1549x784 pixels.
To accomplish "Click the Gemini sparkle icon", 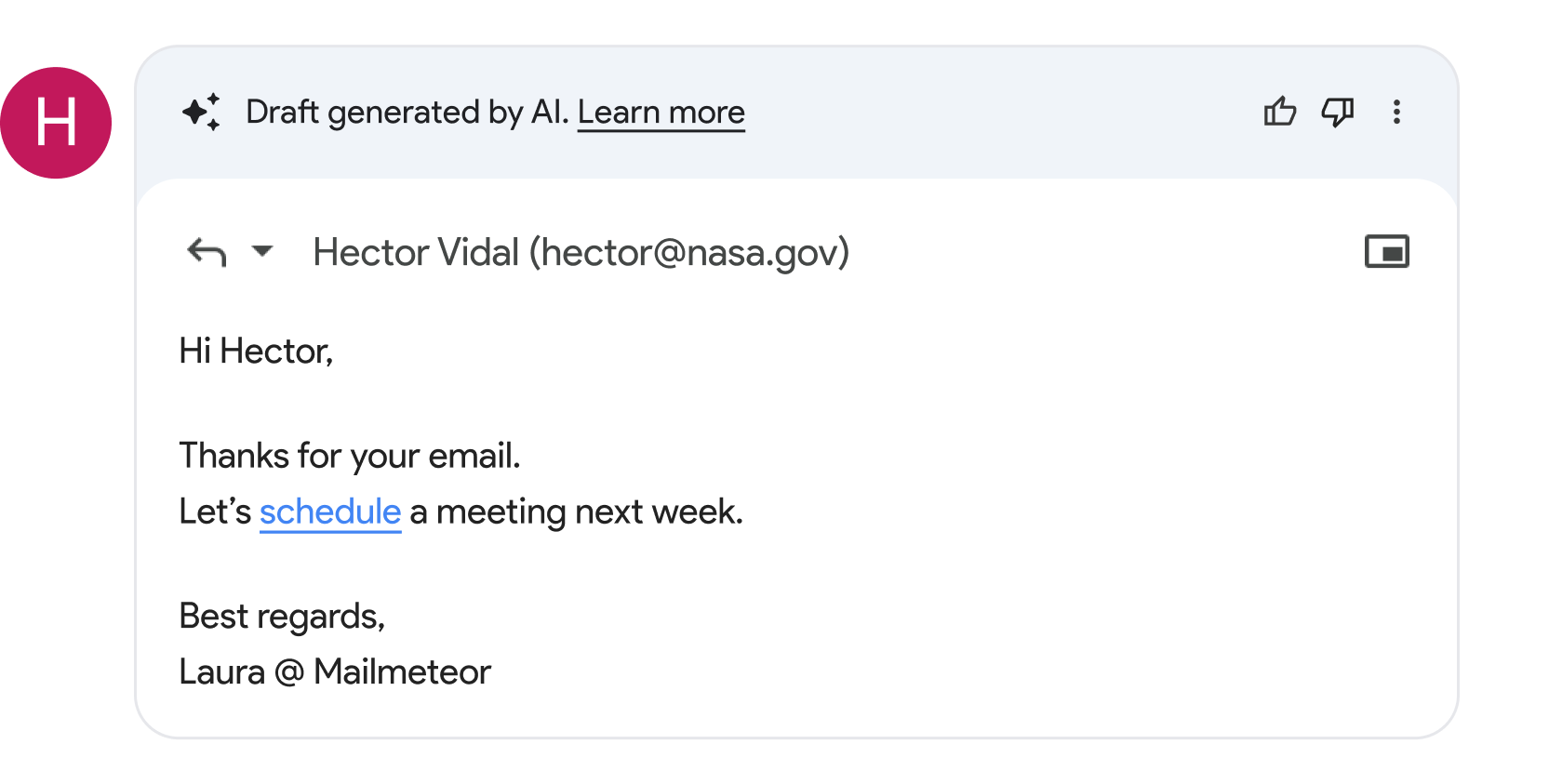I will click(201, 112).
